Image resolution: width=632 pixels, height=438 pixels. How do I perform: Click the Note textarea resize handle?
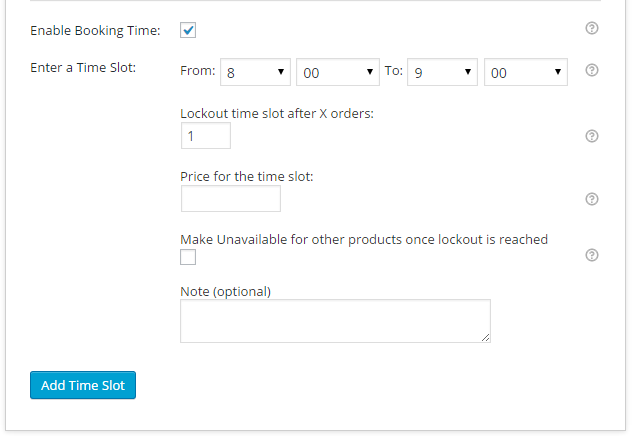tap(486, 338)
